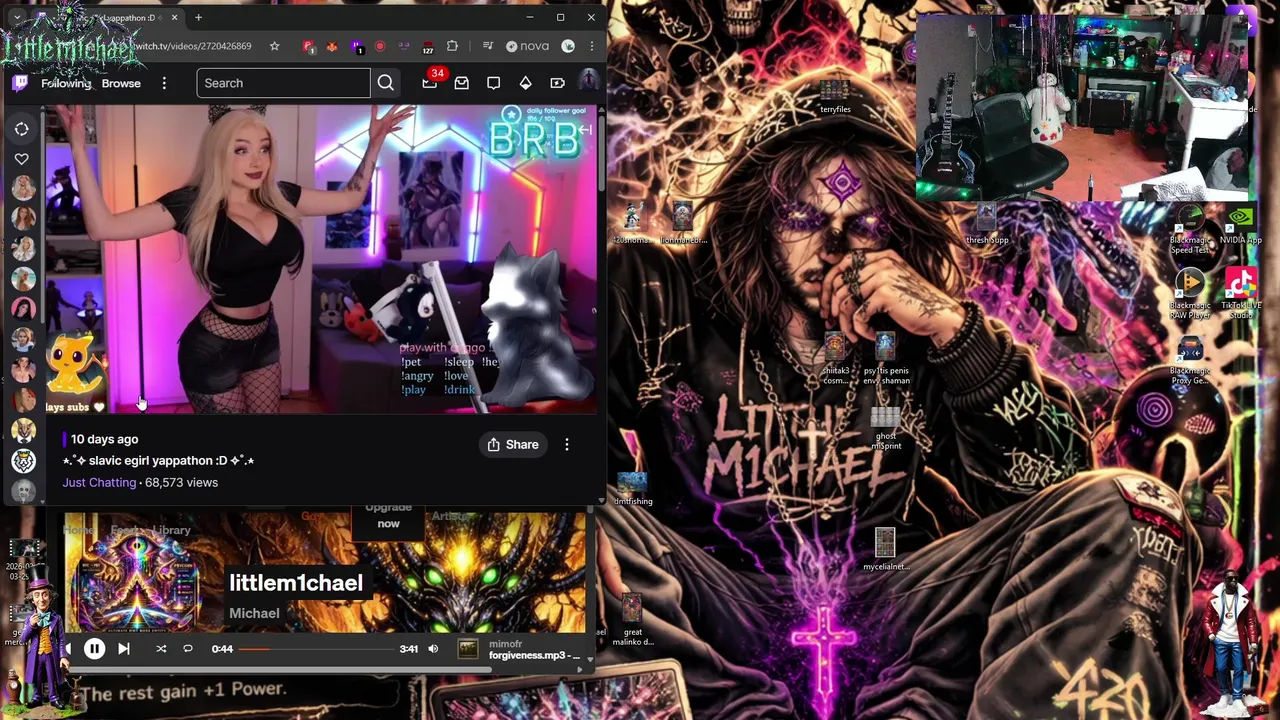Screen dimensions: 1280x720
Task: Close the yappathon browser tab
Action: click(175, 17)
